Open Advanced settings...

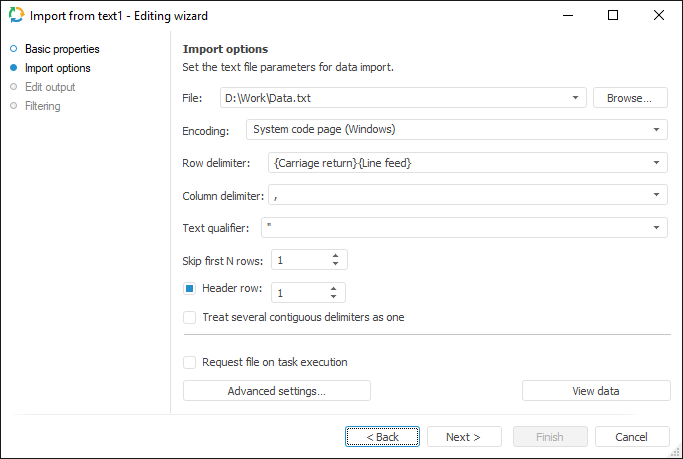(x=277, y=391)
